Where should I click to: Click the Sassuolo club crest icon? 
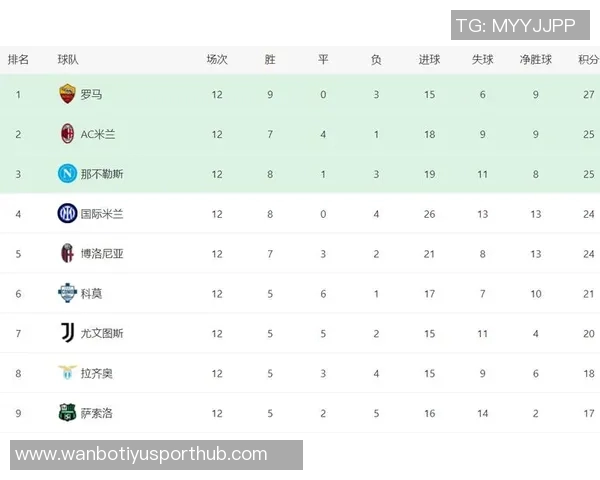pos(67,413)
